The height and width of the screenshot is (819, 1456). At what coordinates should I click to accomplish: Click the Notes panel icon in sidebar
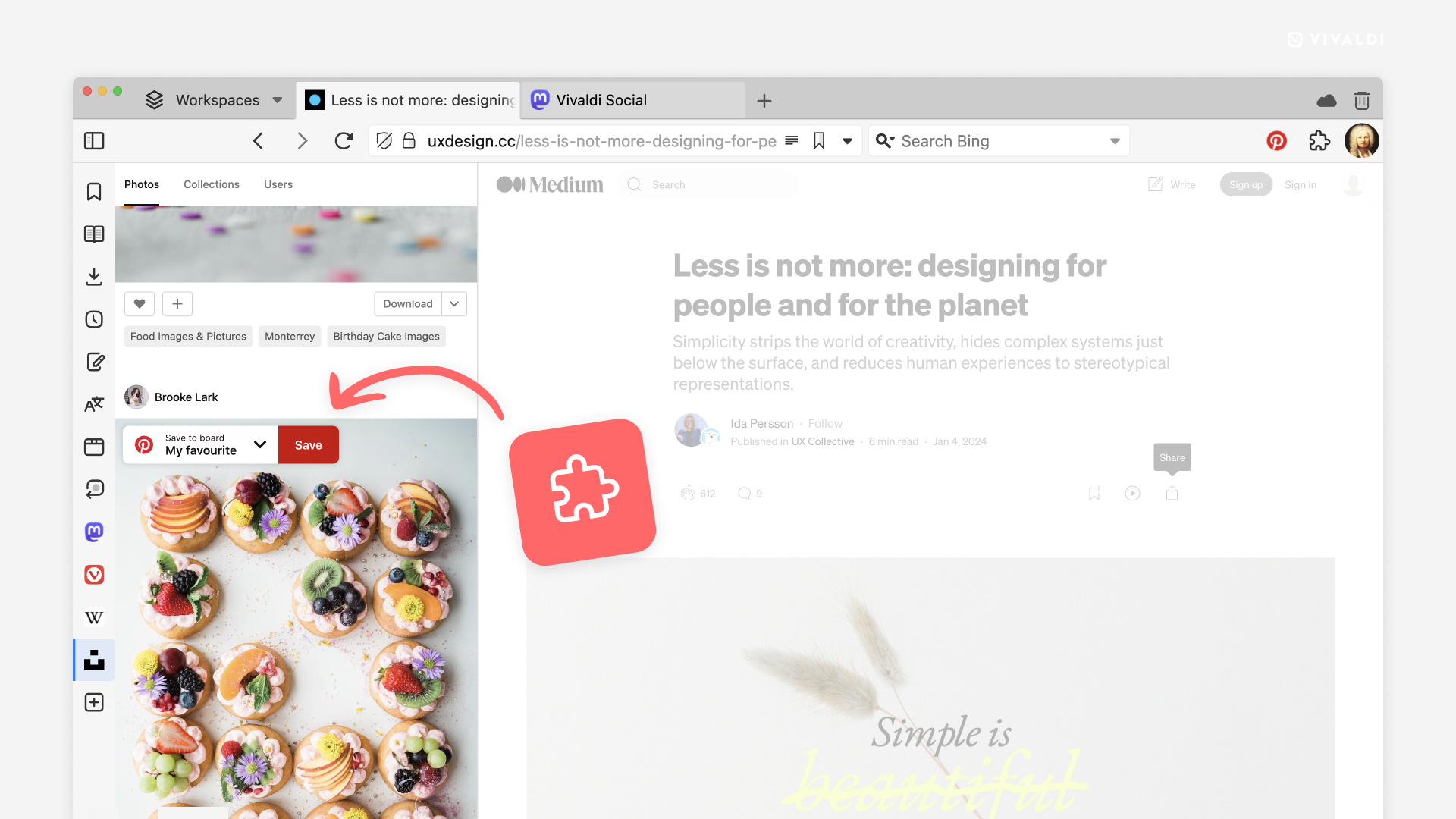click(x=95, y=361)
